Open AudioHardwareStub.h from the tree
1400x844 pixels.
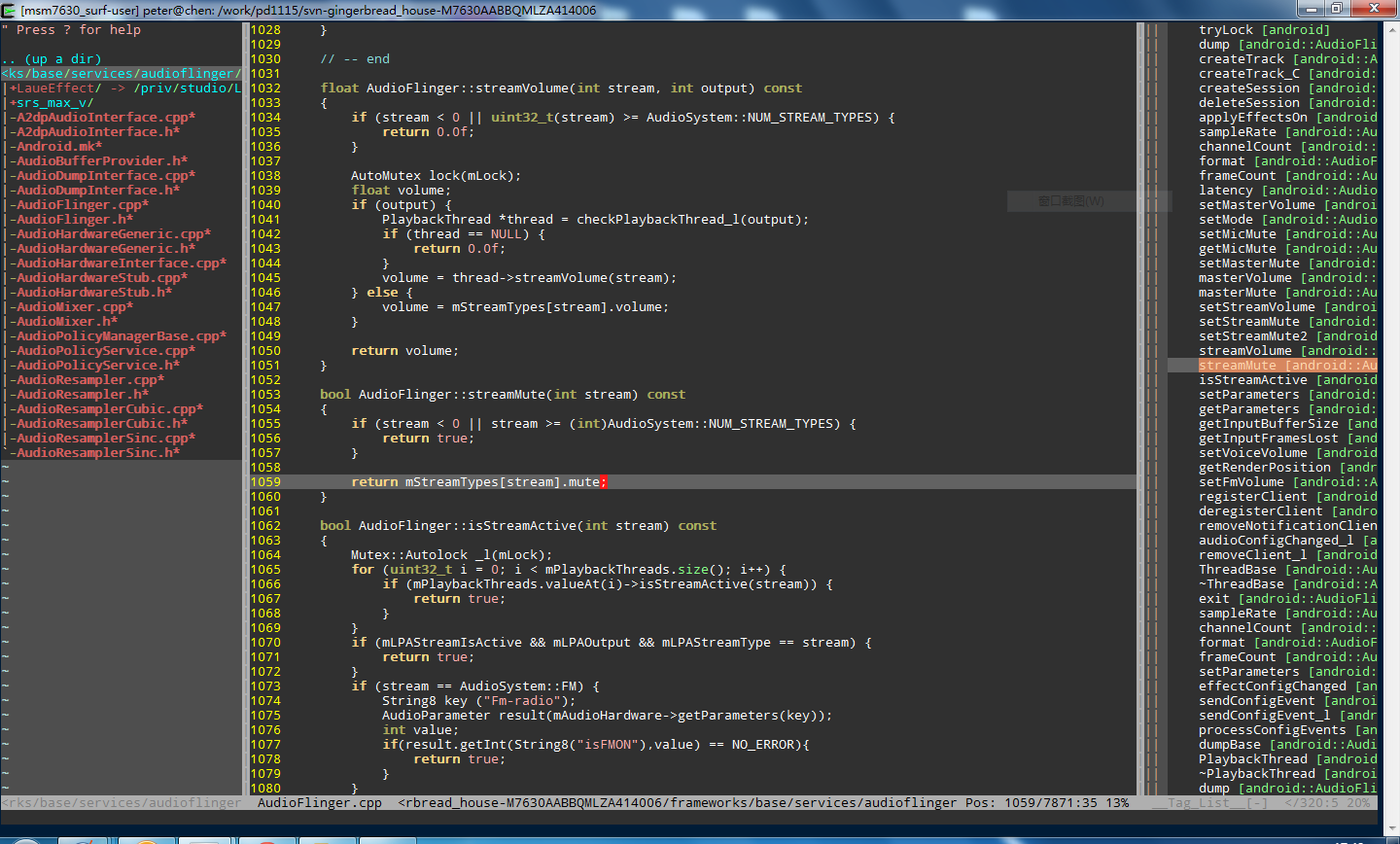pos(94,293)
